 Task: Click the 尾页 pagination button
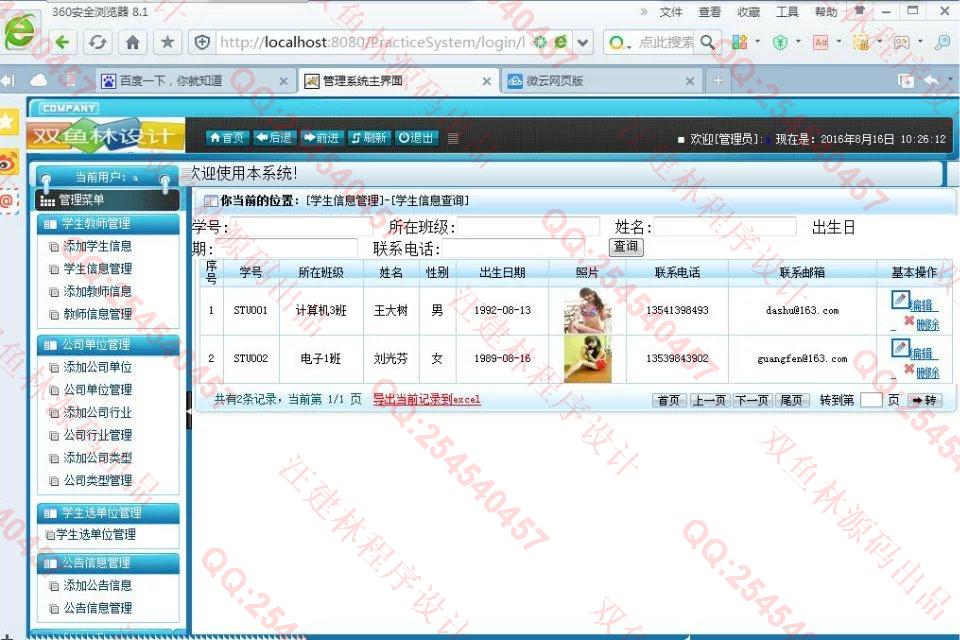pos(792,401)
